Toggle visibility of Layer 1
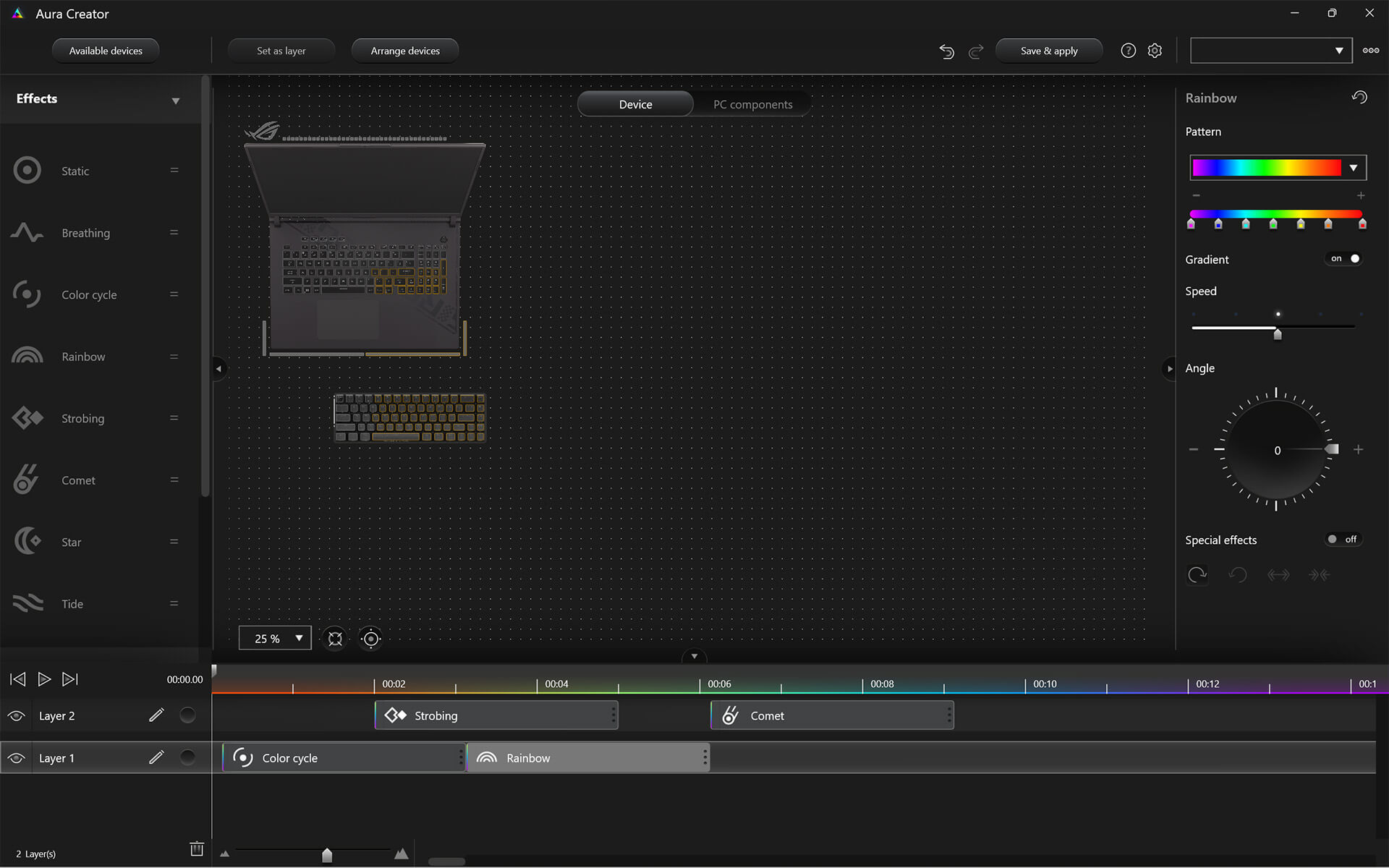This screenshot has width=1389, height=868. (15, 757)
